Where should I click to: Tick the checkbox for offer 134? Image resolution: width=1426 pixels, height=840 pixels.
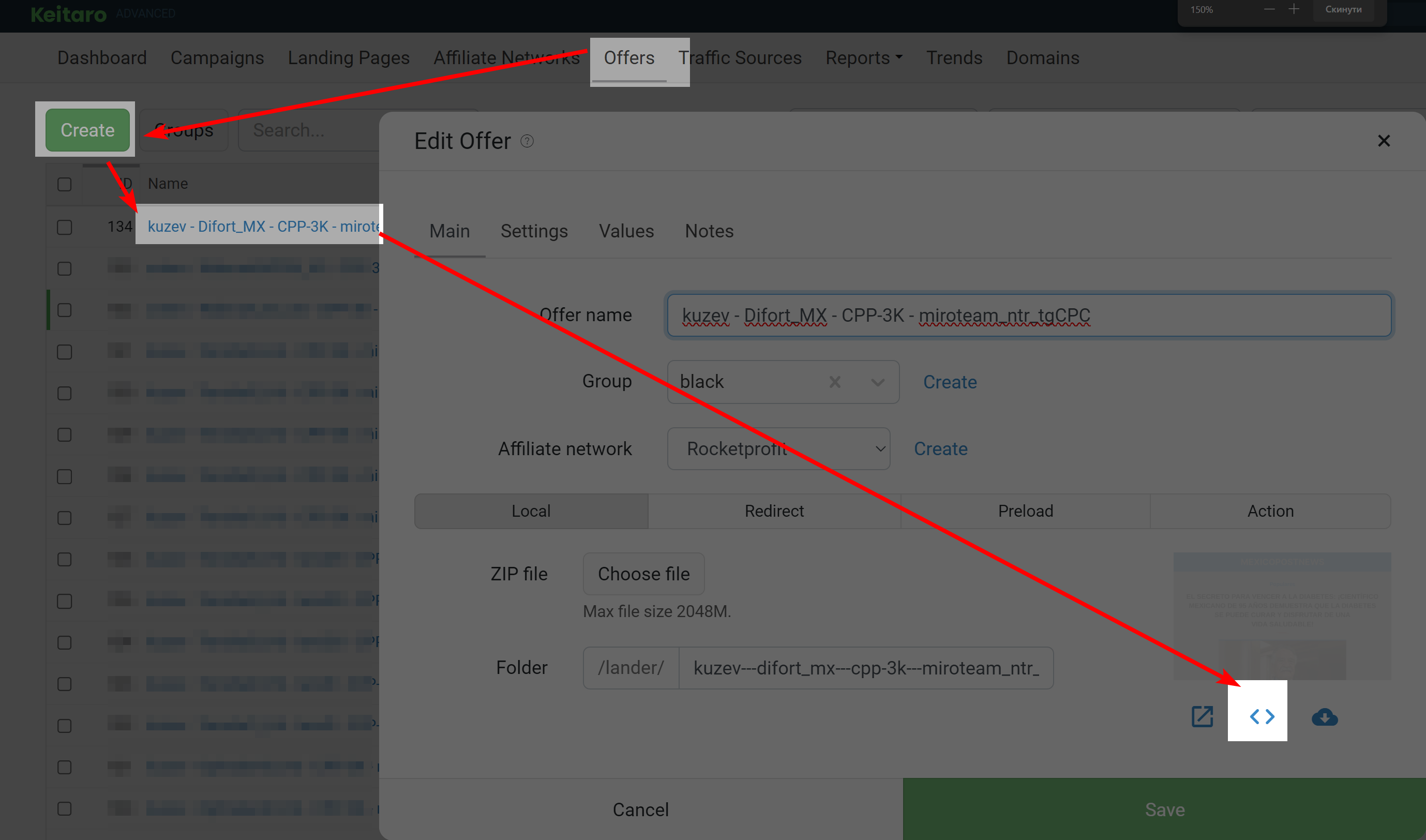click(x=65, y=227)
